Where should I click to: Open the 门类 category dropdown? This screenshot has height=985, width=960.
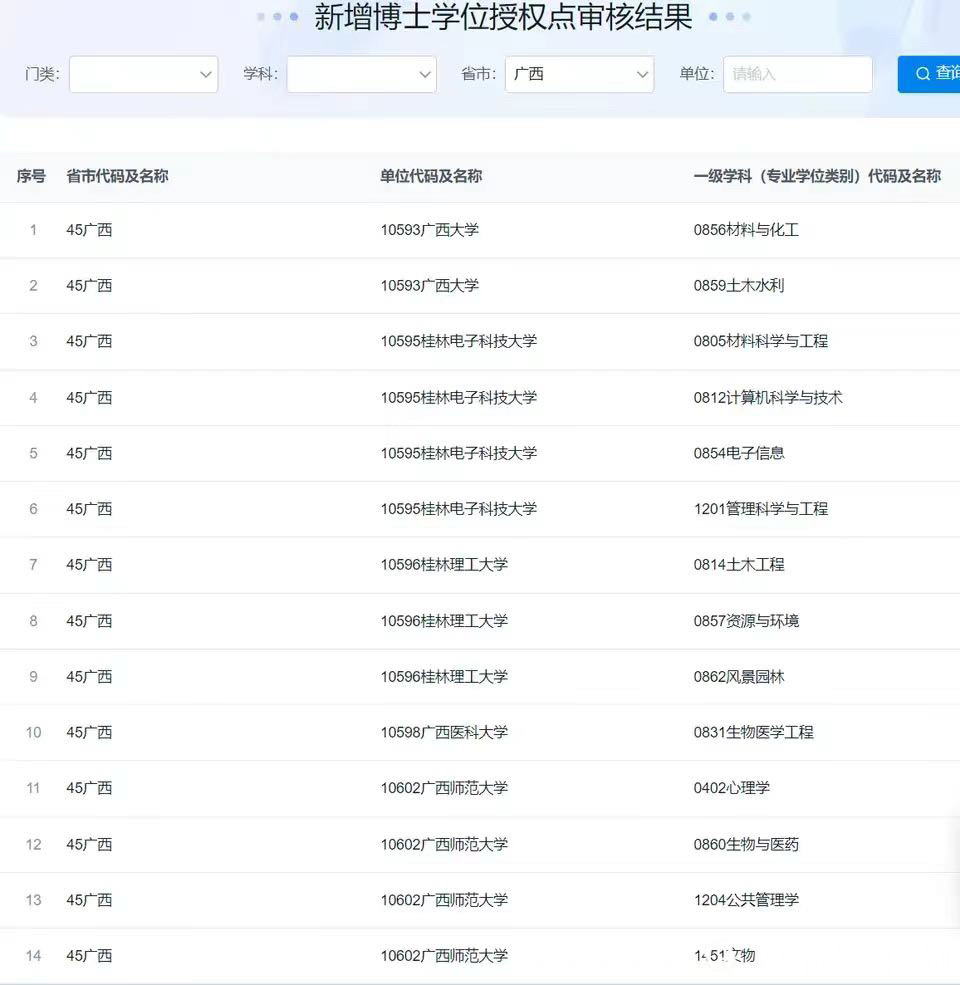(143, 74)
